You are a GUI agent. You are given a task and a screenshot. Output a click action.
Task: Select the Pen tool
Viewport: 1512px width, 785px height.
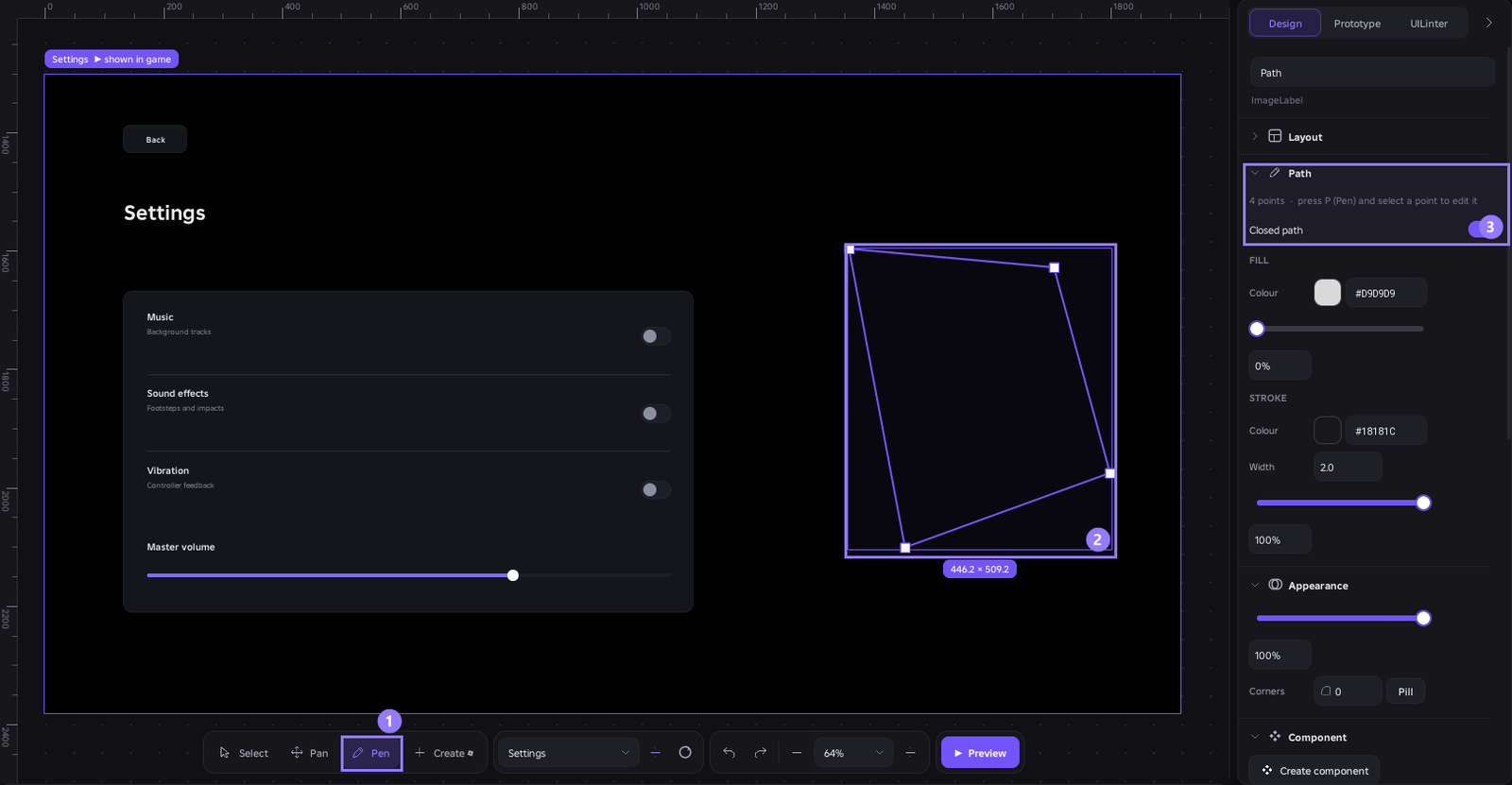(371, 753)
